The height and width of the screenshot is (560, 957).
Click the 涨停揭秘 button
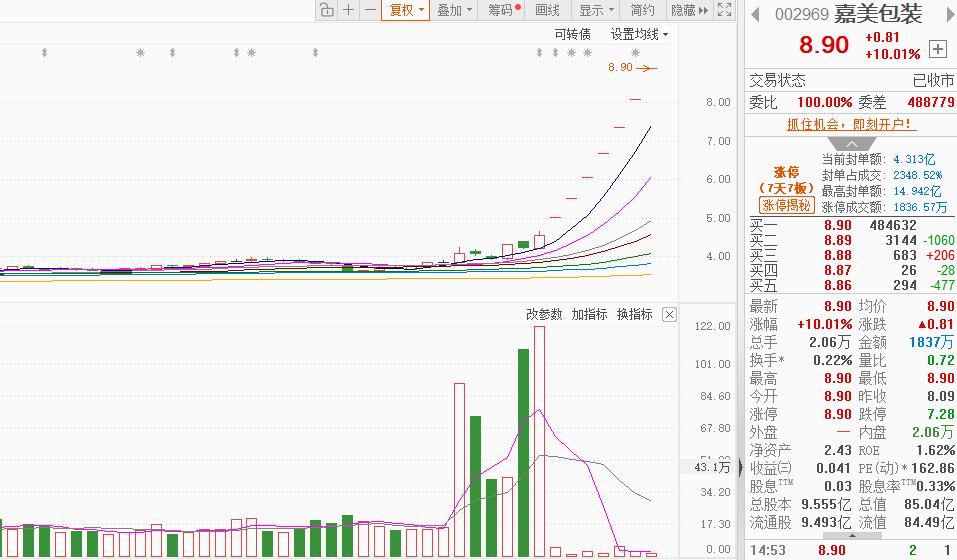pyautogui.click(x=784, y=205)
